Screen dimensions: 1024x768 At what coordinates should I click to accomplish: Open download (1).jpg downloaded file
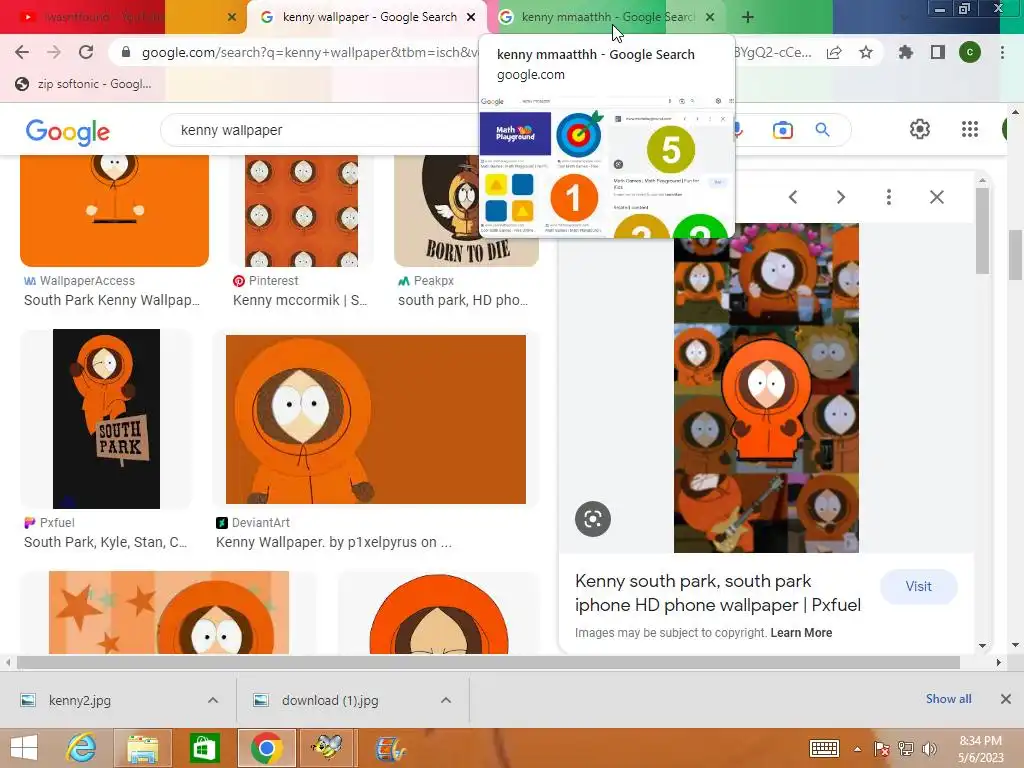point(330,701)
